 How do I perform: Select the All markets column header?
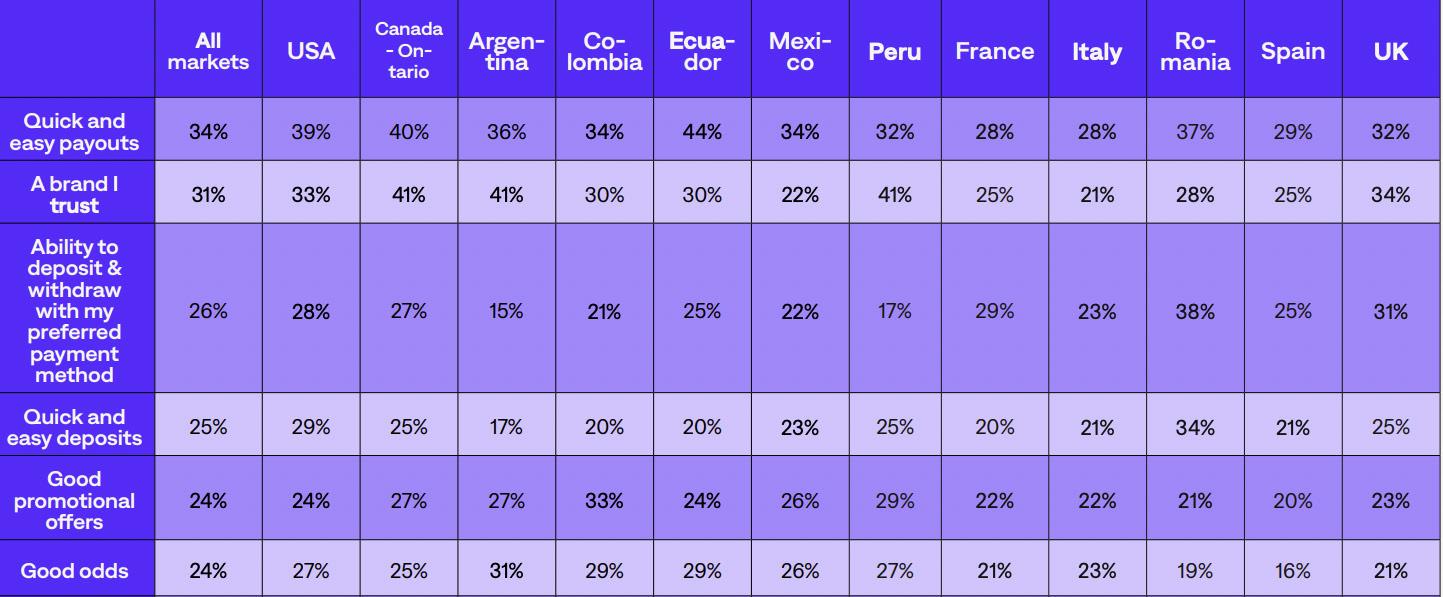point(208,51)
